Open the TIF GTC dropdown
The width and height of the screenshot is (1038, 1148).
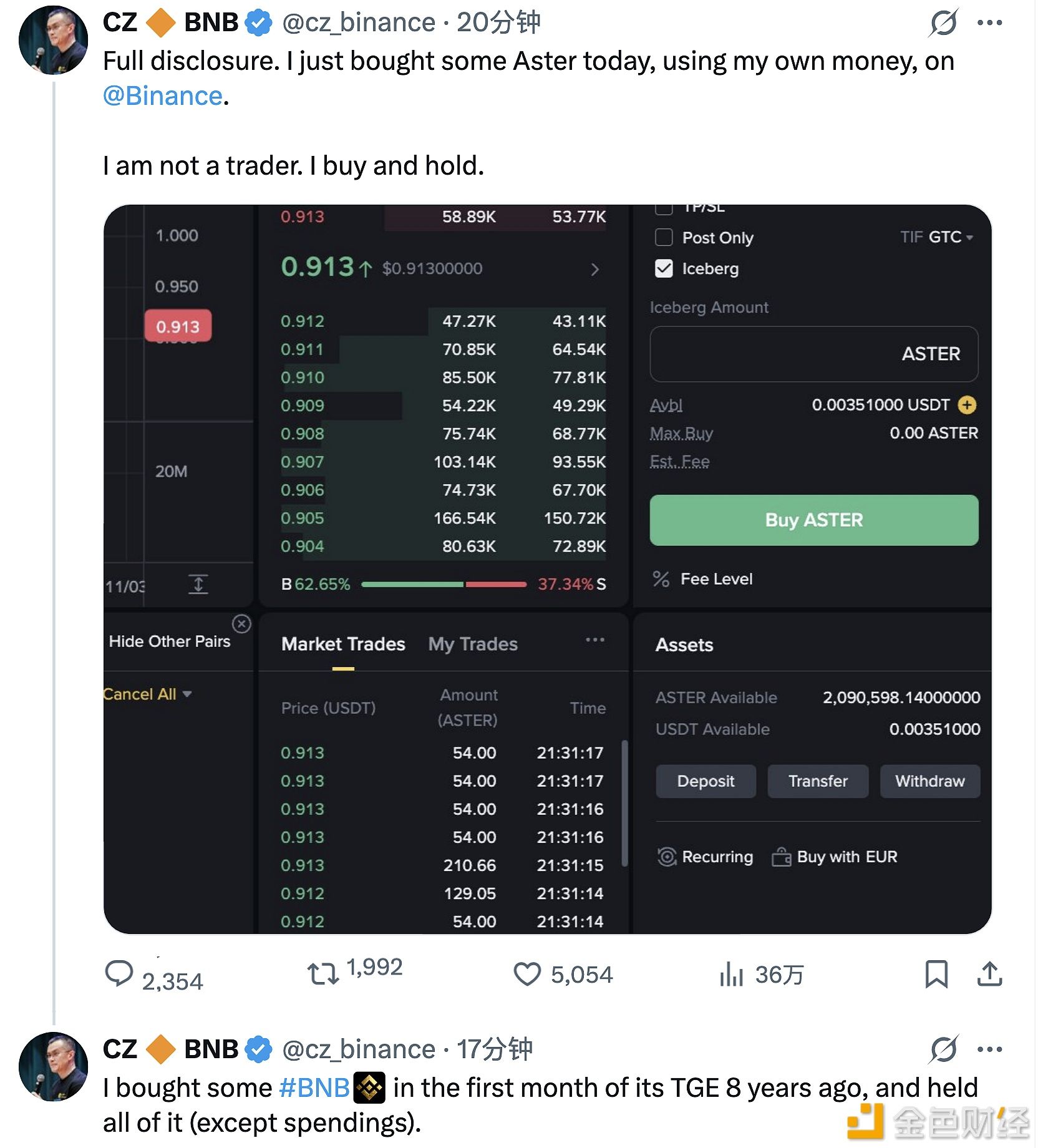(947, 238)
